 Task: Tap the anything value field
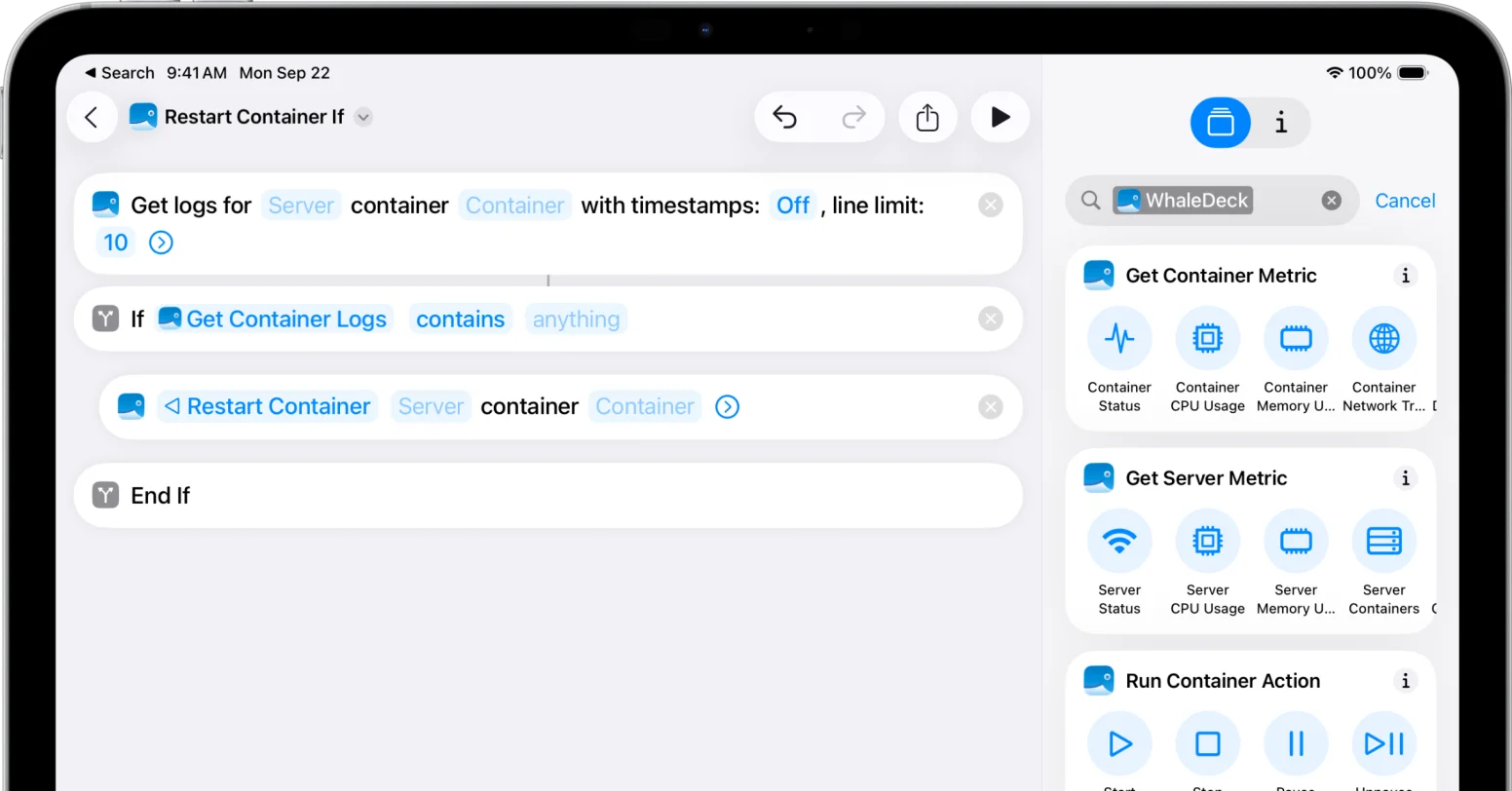point(575,319)
